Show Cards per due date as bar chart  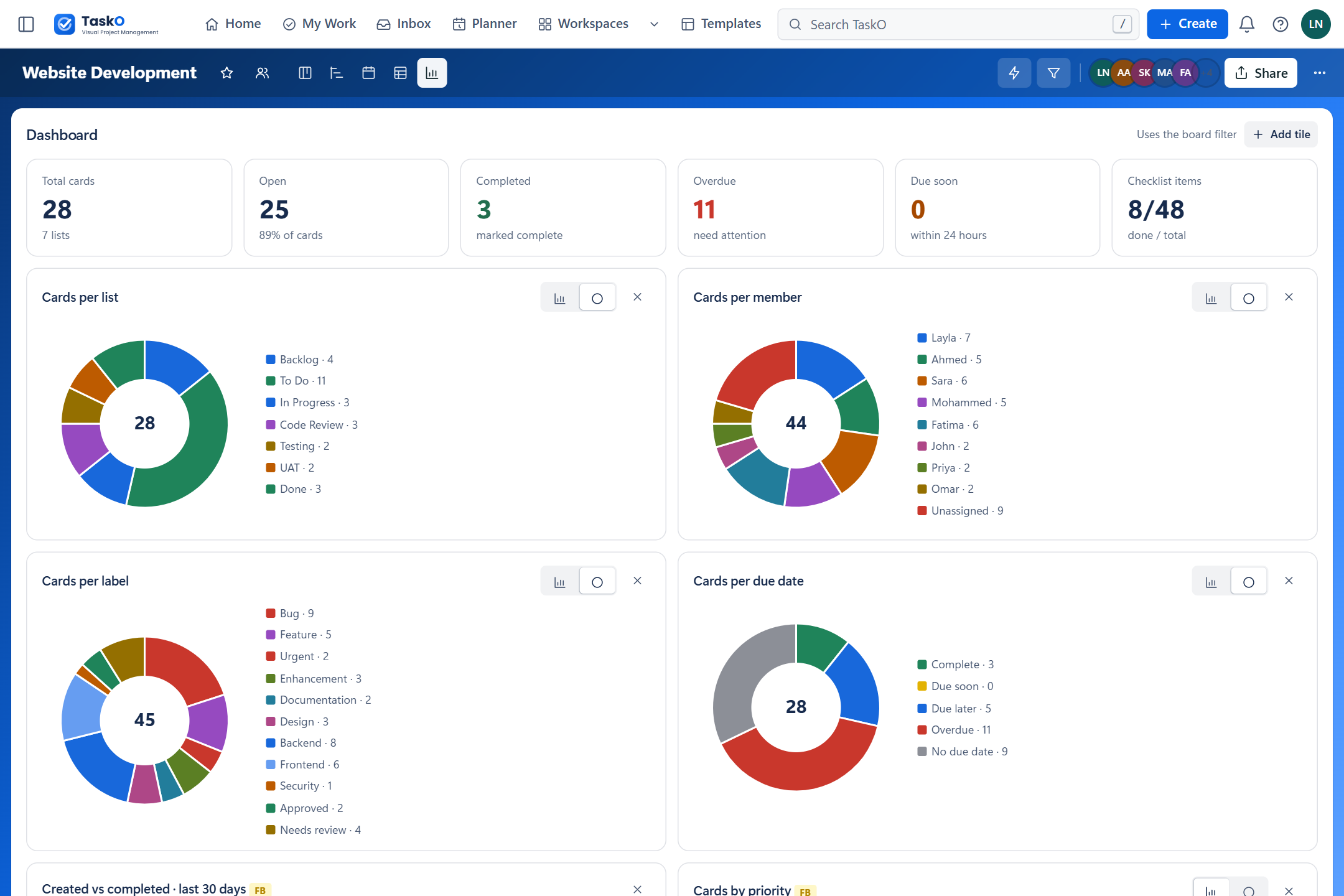pos(1211,582)
